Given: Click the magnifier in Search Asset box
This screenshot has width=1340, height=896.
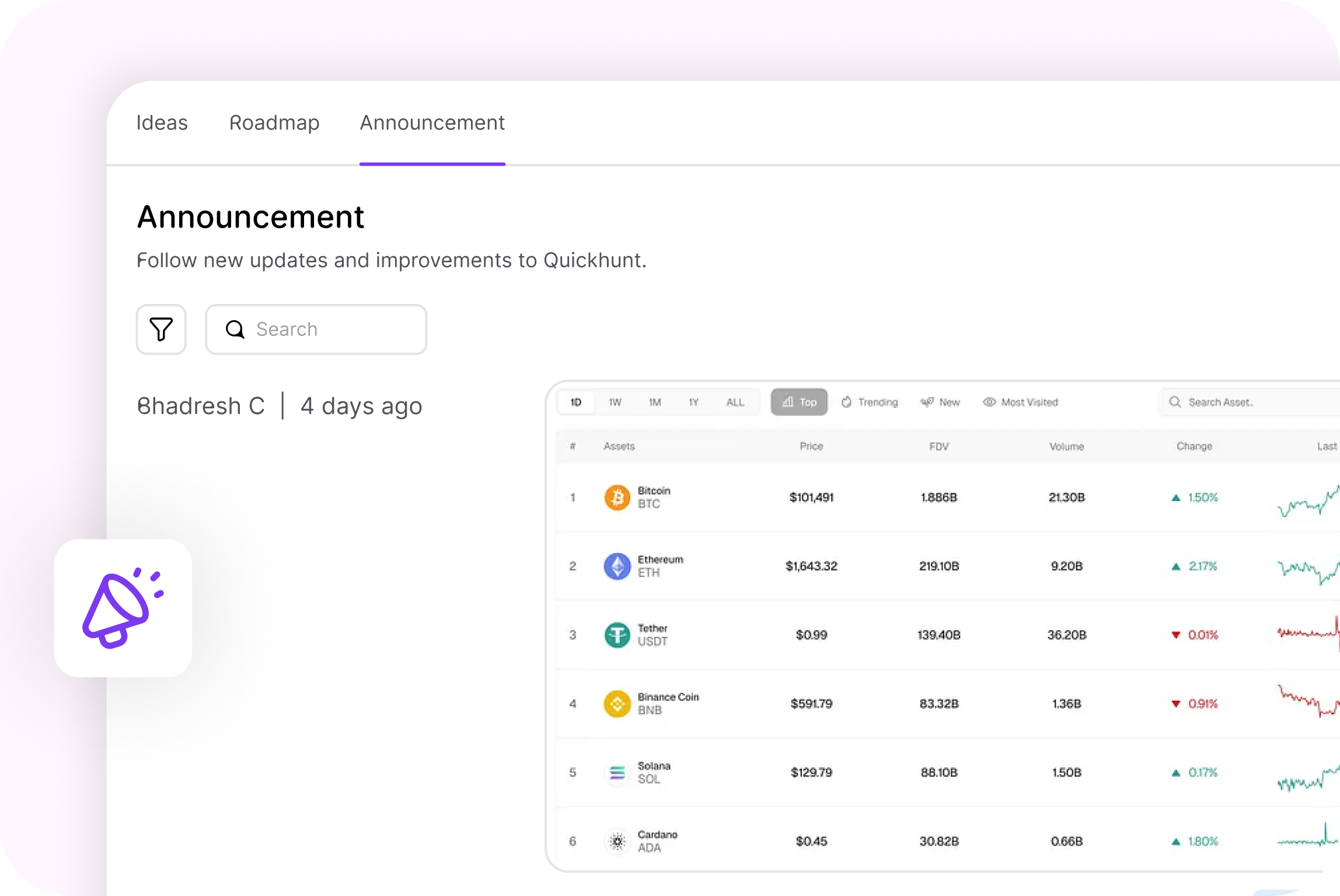Looking at the screenshot, I should coord(1175,402).
